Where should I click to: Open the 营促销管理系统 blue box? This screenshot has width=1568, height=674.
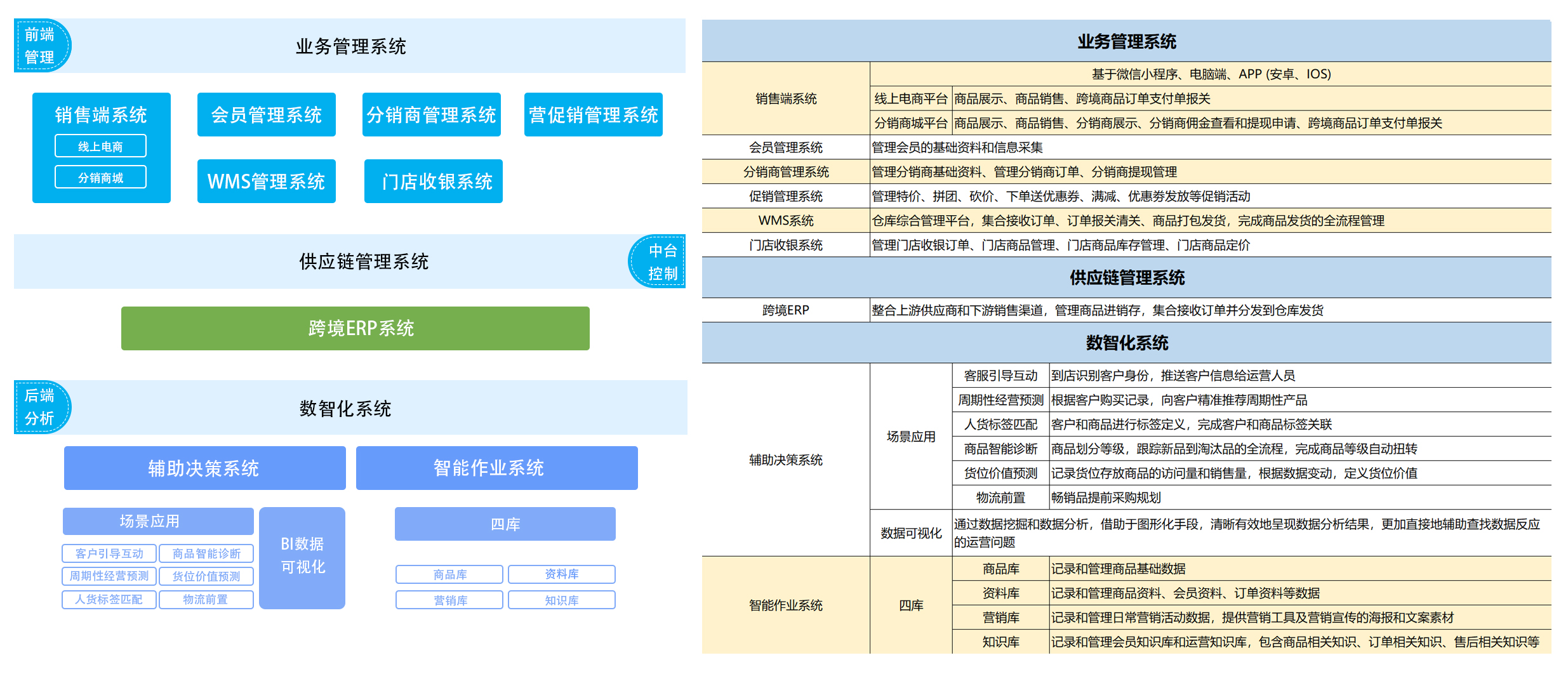pyautogui.click(x=593, y=115)
